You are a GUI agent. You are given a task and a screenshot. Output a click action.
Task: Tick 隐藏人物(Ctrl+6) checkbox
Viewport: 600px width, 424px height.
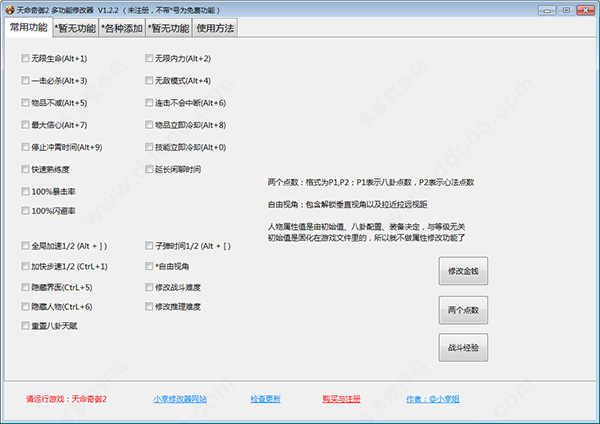point(25,307)
